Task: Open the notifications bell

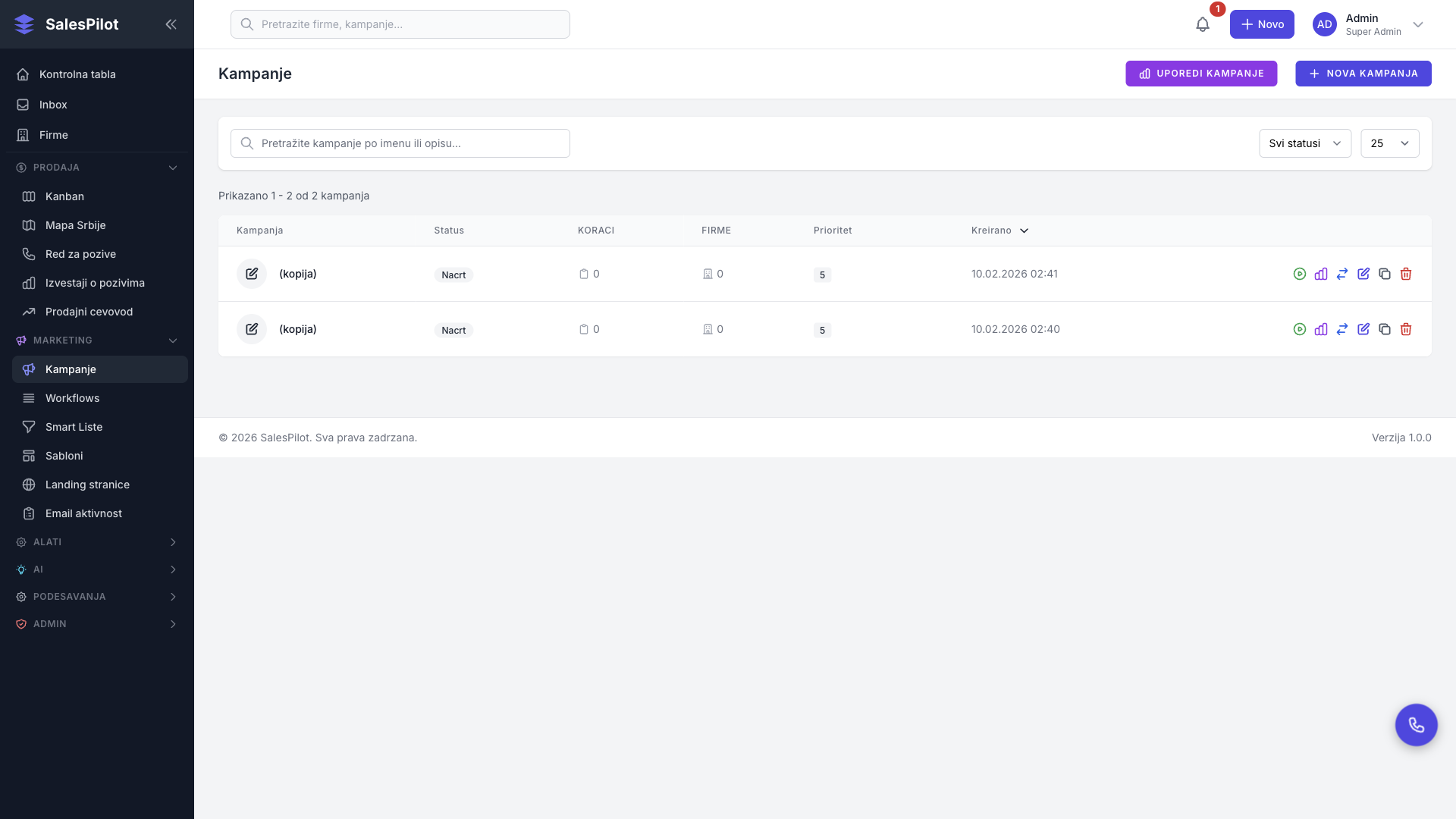Action: click(x=1202, y=24)
